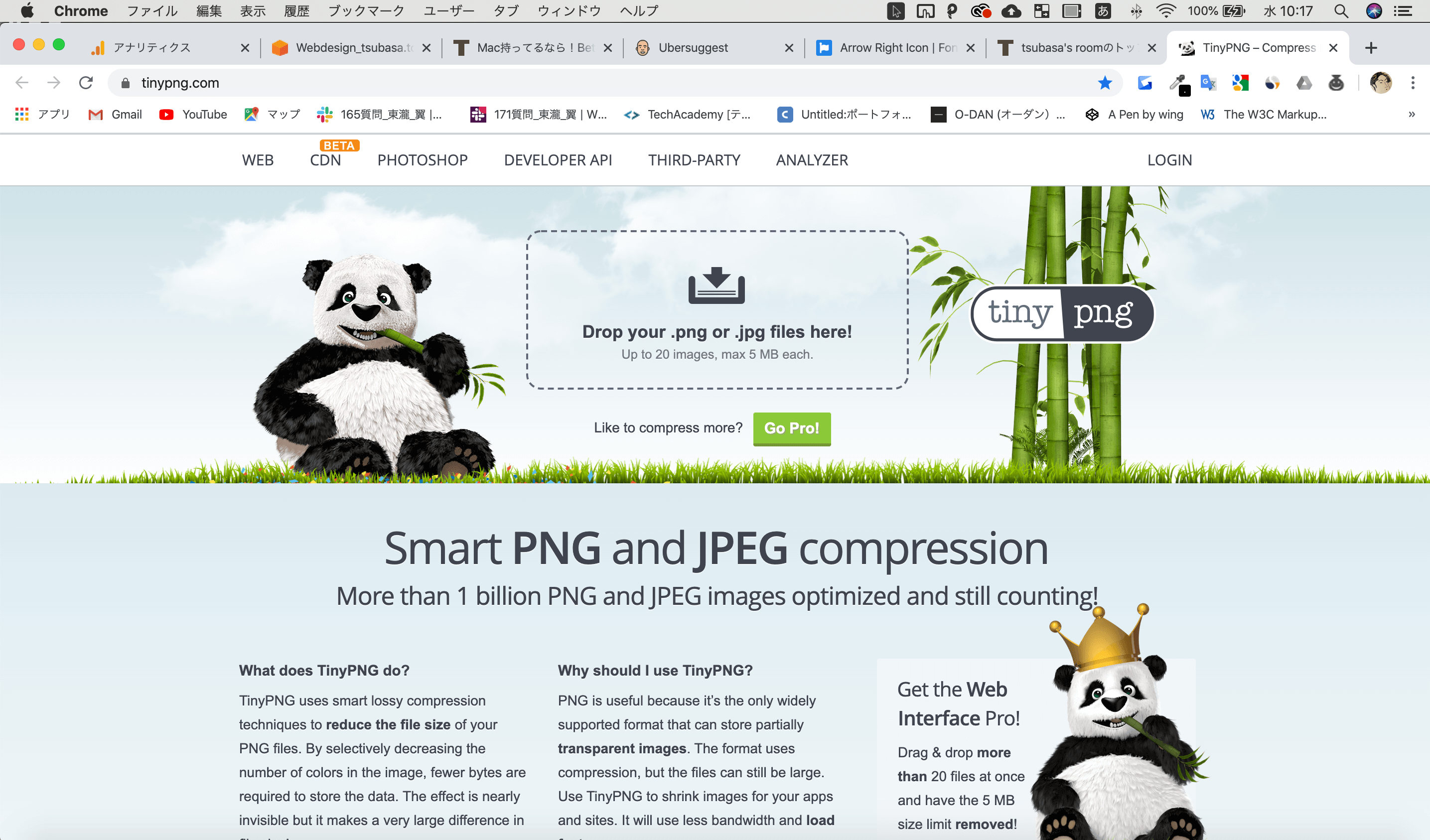The width and height of the screenshot is (1430, 840).
Task: Click the blue bookmark star icon
Action: tap(1104, 83)
